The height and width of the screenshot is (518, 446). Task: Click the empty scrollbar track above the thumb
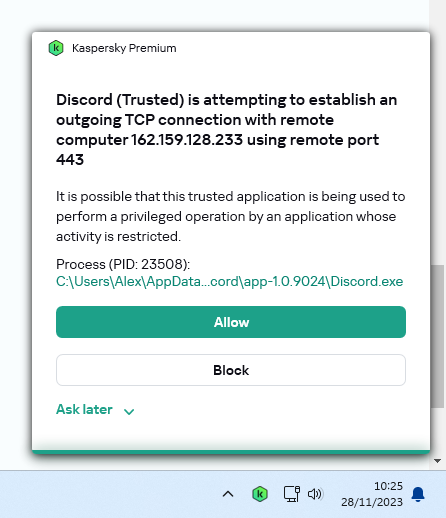click(x=437, y=133)
